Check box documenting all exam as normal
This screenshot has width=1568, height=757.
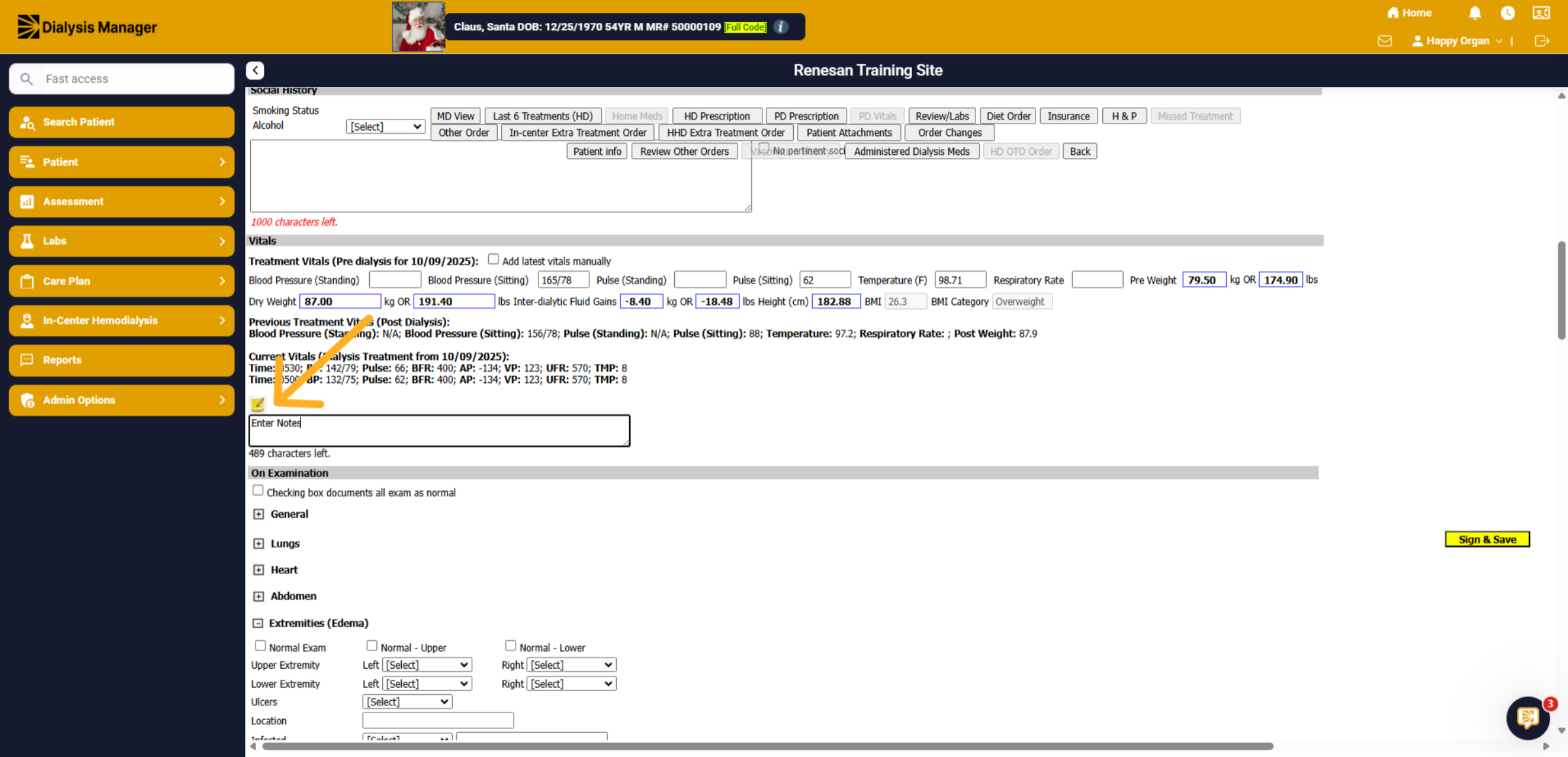click(x=258, y=491)
